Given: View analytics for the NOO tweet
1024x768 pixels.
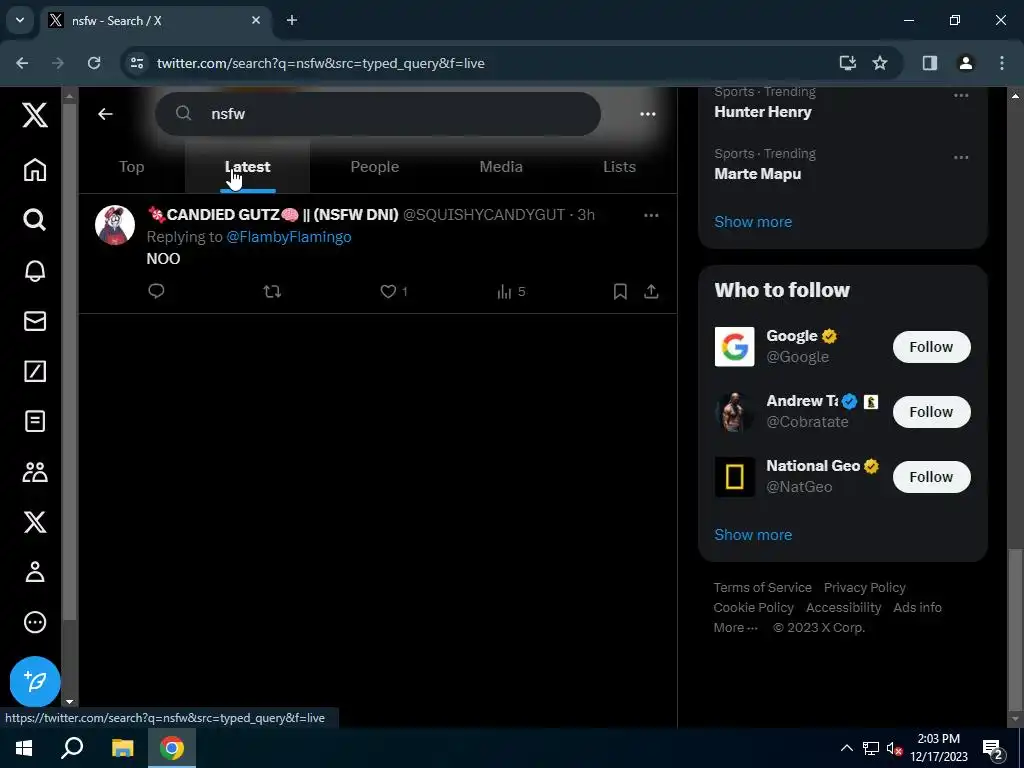Looking at the screenshot, I should pos(511,291).
